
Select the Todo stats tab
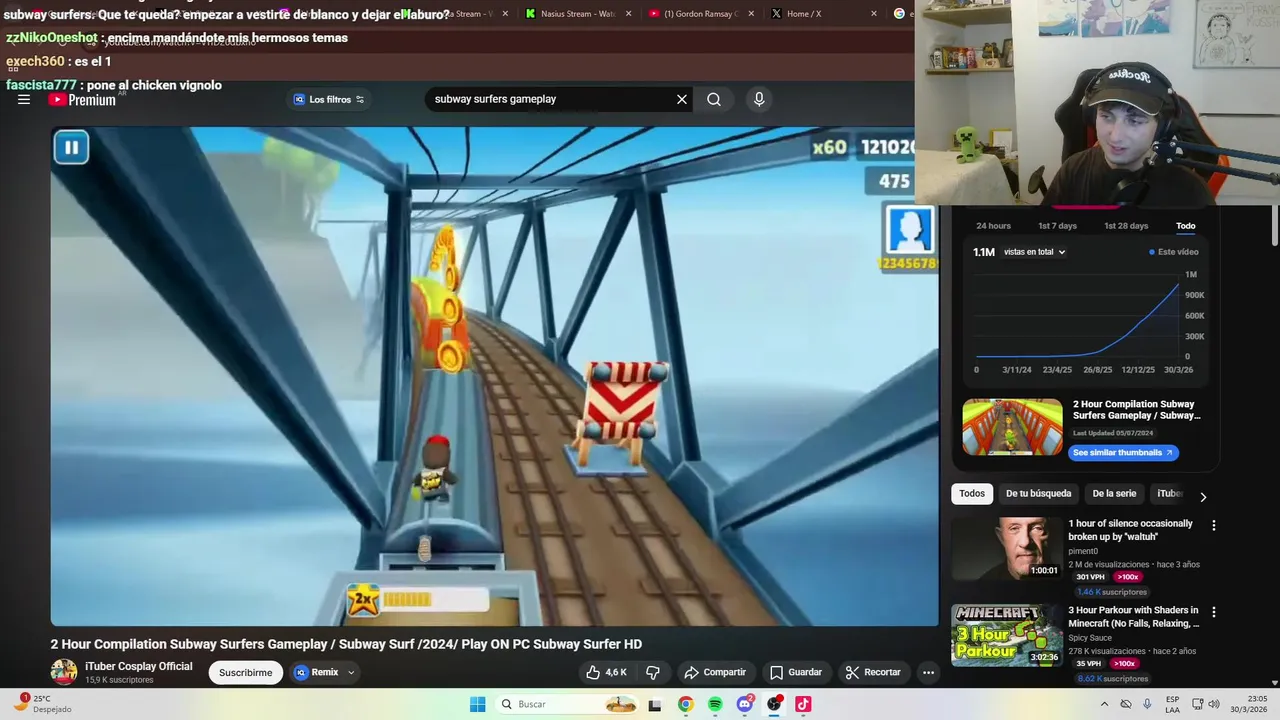tap(1185, 226)
